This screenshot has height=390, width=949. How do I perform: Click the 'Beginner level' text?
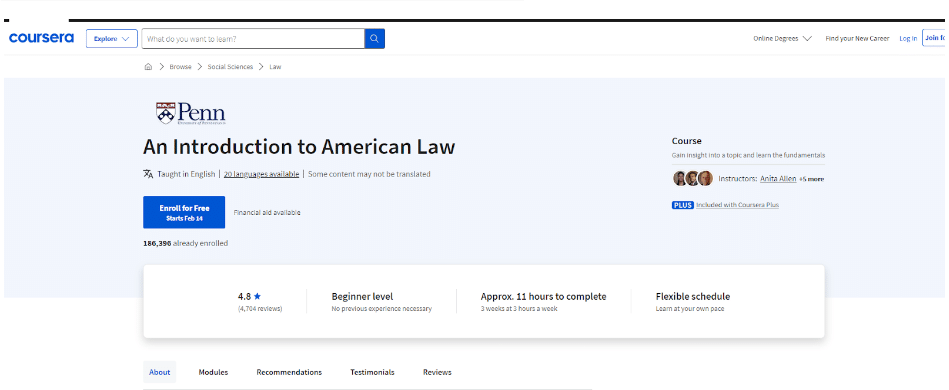pyautogui.click(x=363, y=297)
